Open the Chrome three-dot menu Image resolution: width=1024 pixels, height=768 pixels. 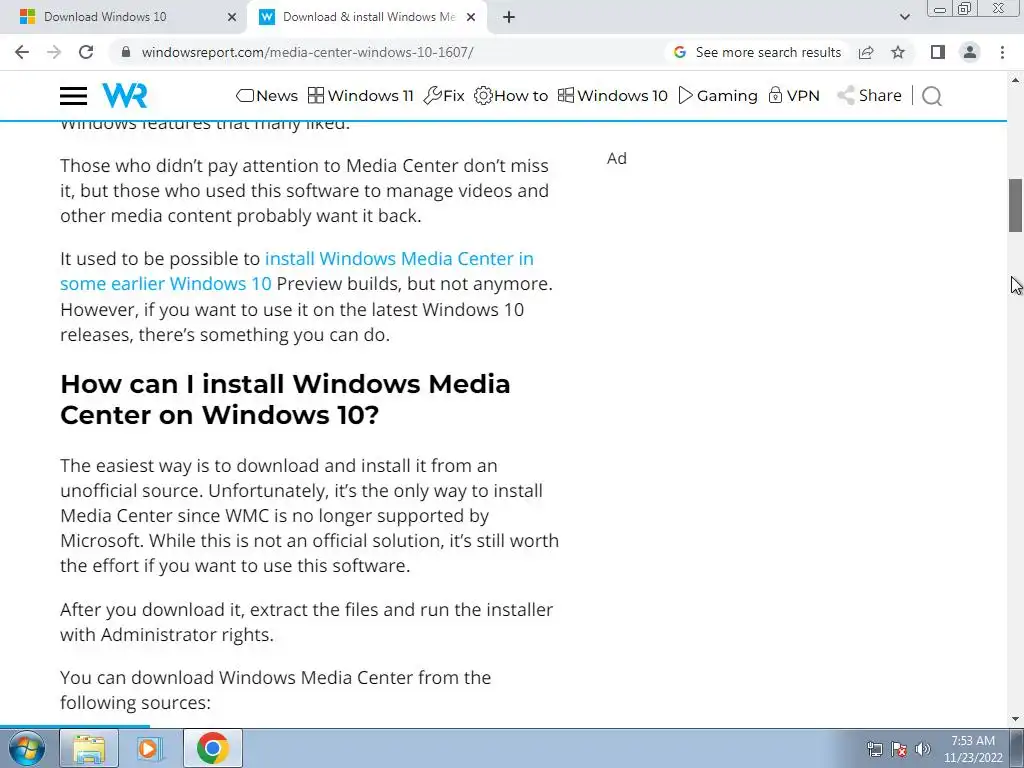[1002, 52]
